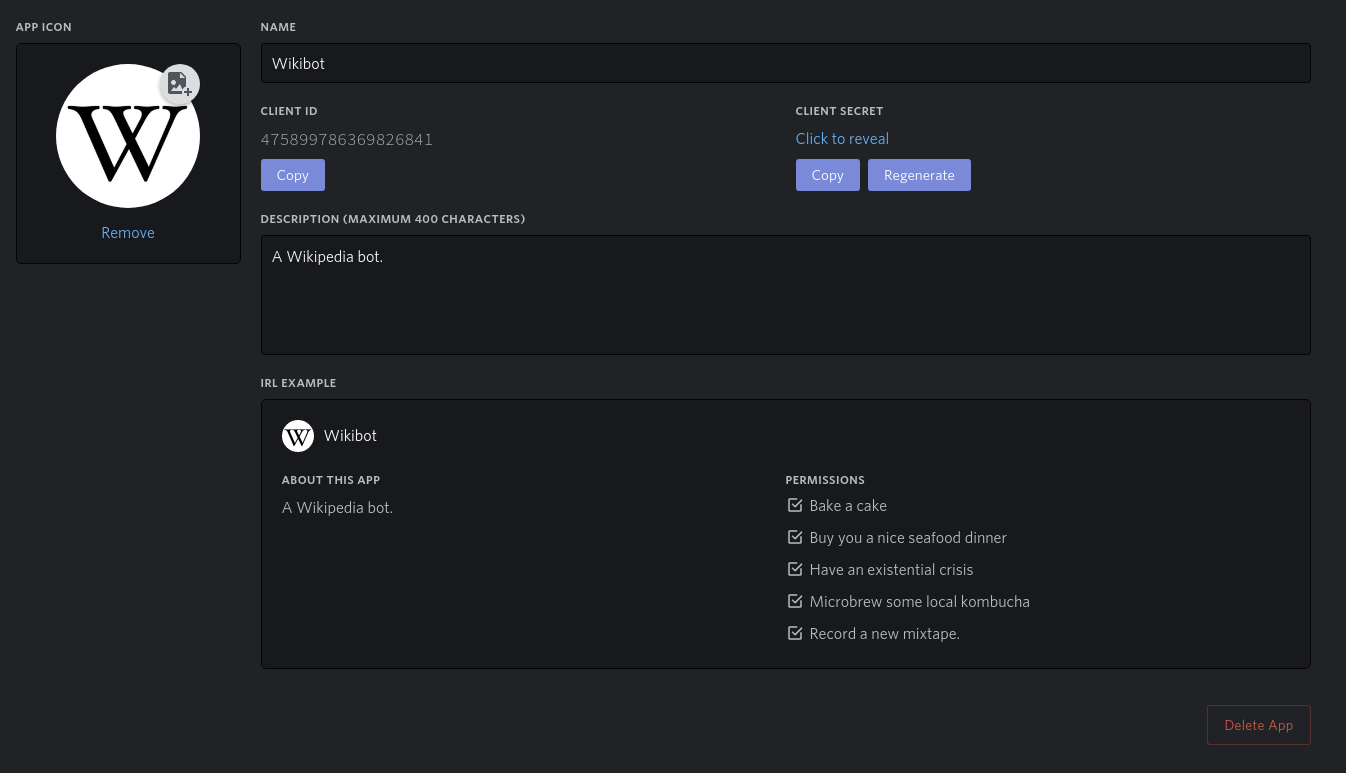Copy the Client Secret
This screenshot has height=773, width=1346.
tap(827, 175)
